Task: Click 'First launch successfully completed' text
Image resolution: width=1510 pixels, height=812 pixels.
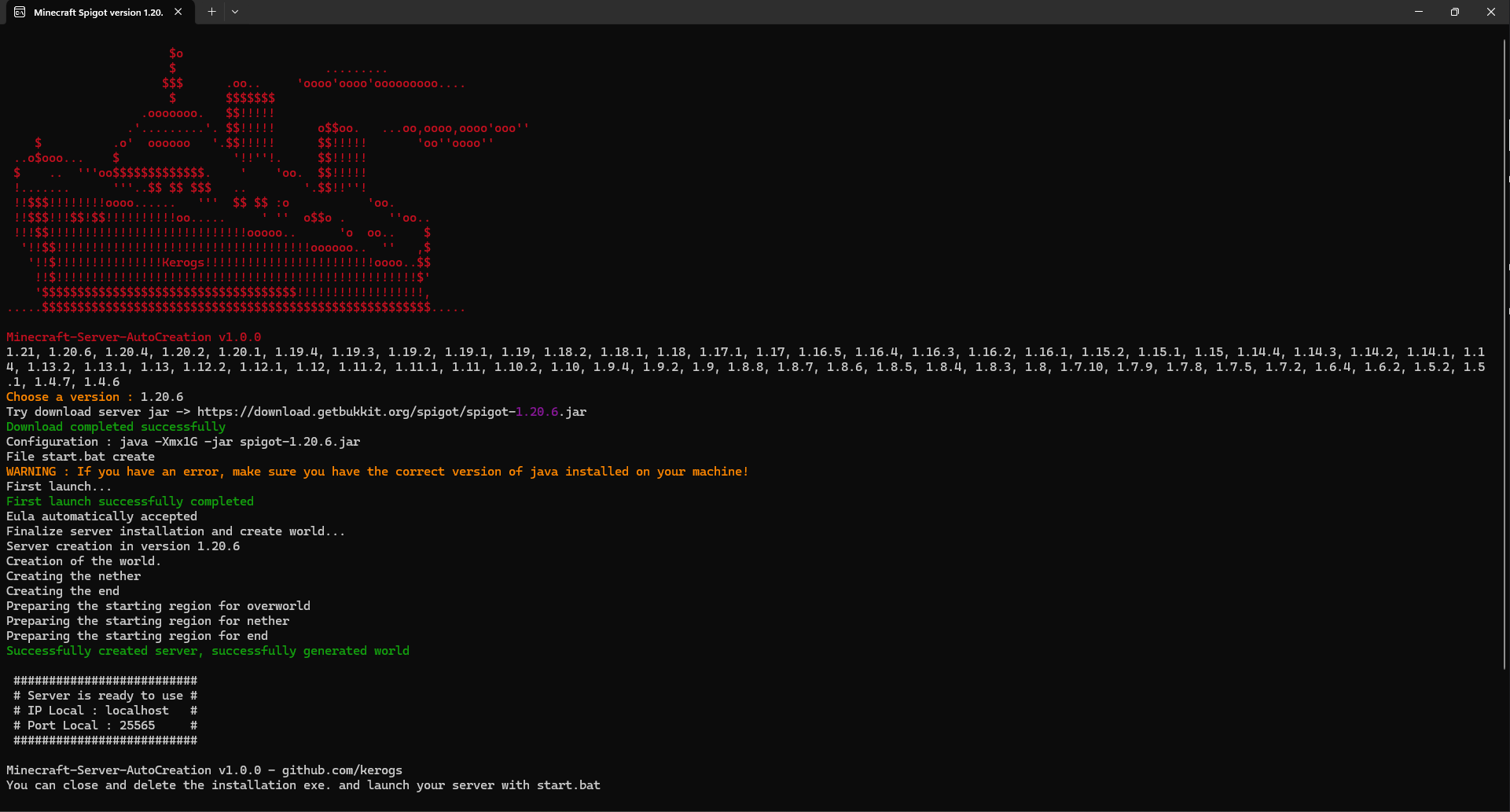Action: point(130,502)
